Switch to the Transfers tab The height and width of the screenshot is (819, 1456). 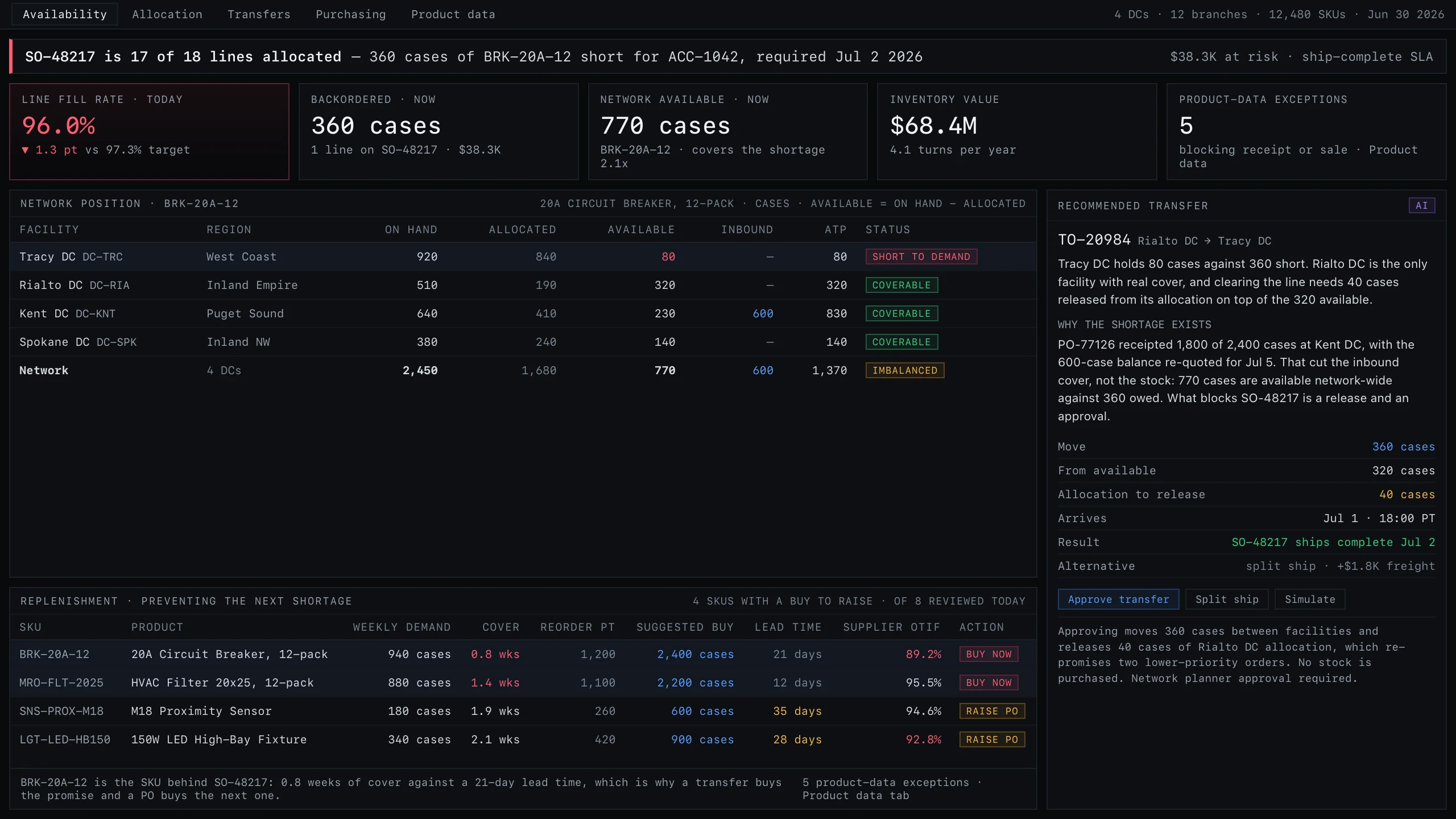point(259,14)
